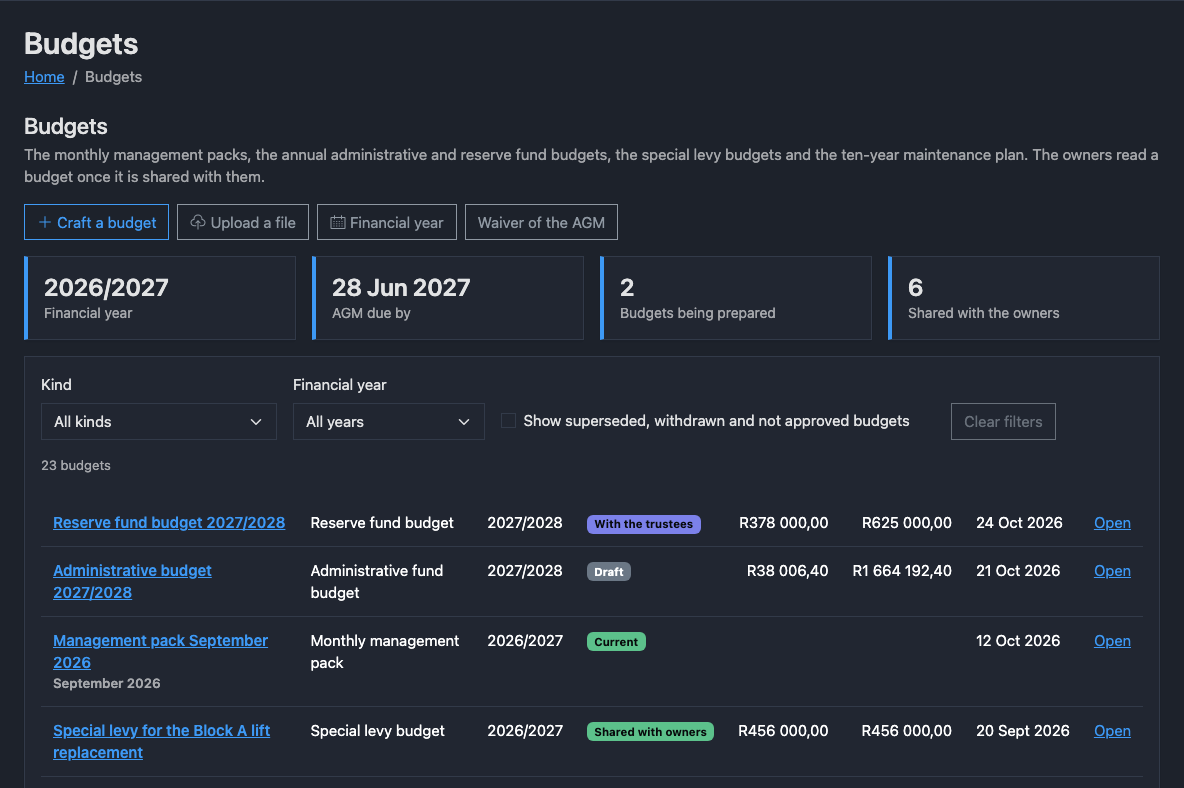Screen dimensions: 1184x788
Task: Click the Monthly management pack kind cell
Action: click(384, 651)
